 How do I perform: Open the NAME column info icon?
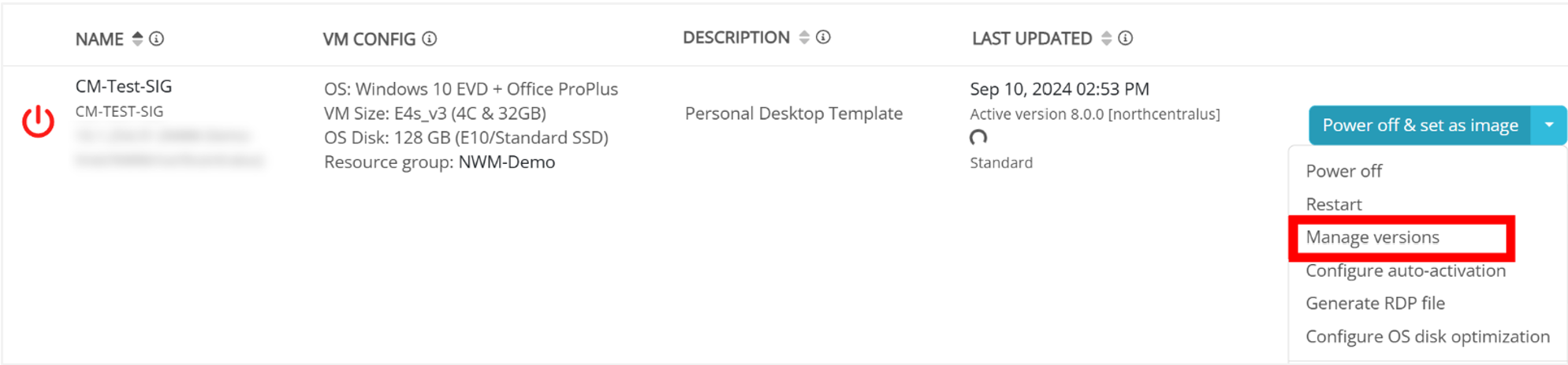[x=157, y=39]
